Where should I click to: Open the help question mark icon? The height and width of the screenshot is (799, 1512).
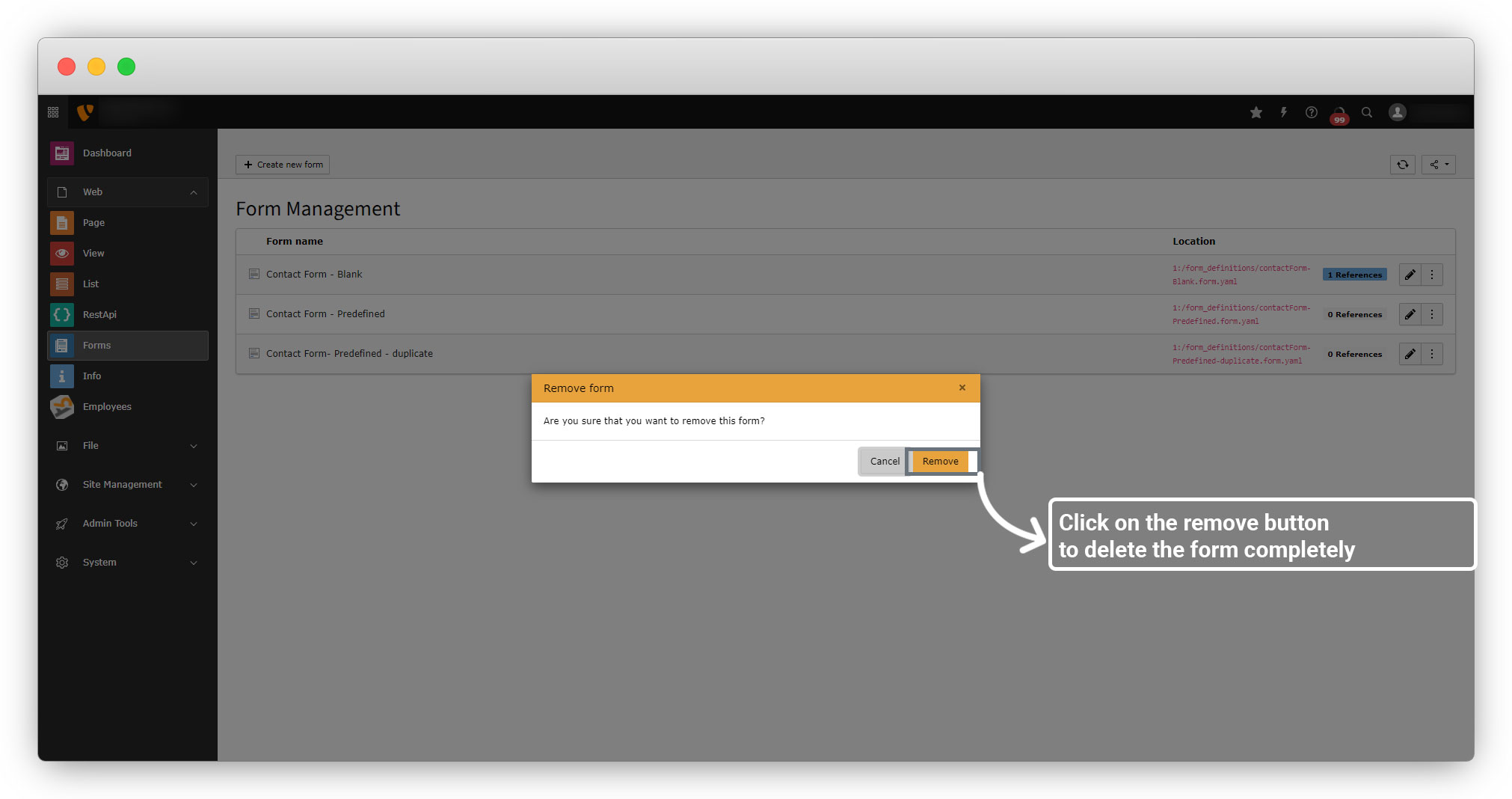coord(1312,112)
